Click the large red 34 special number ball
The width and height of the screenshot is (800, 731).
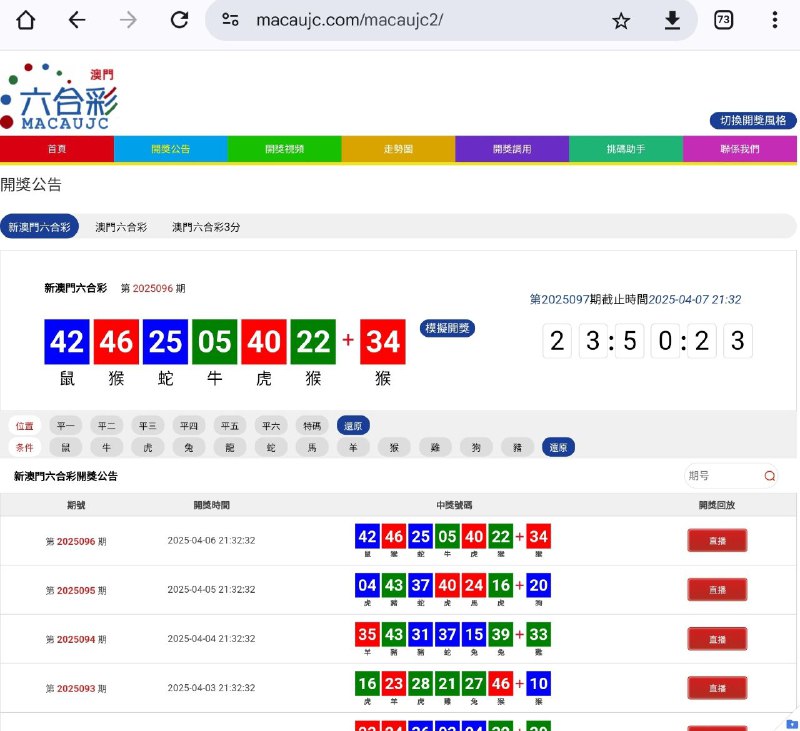pyautogui.click(x=383, y=341)
